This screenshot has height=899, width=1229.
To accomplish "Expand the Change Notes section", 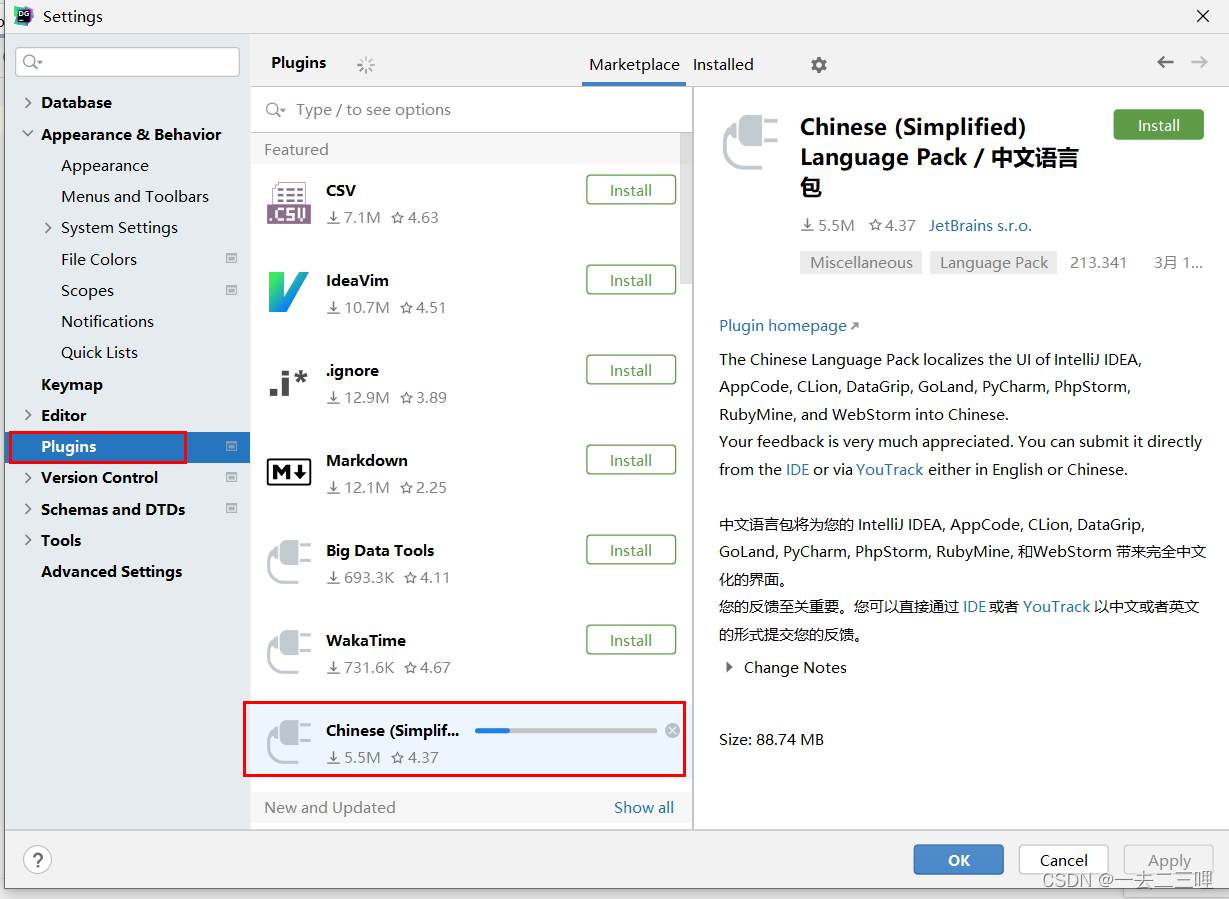I will click(728, 667).
